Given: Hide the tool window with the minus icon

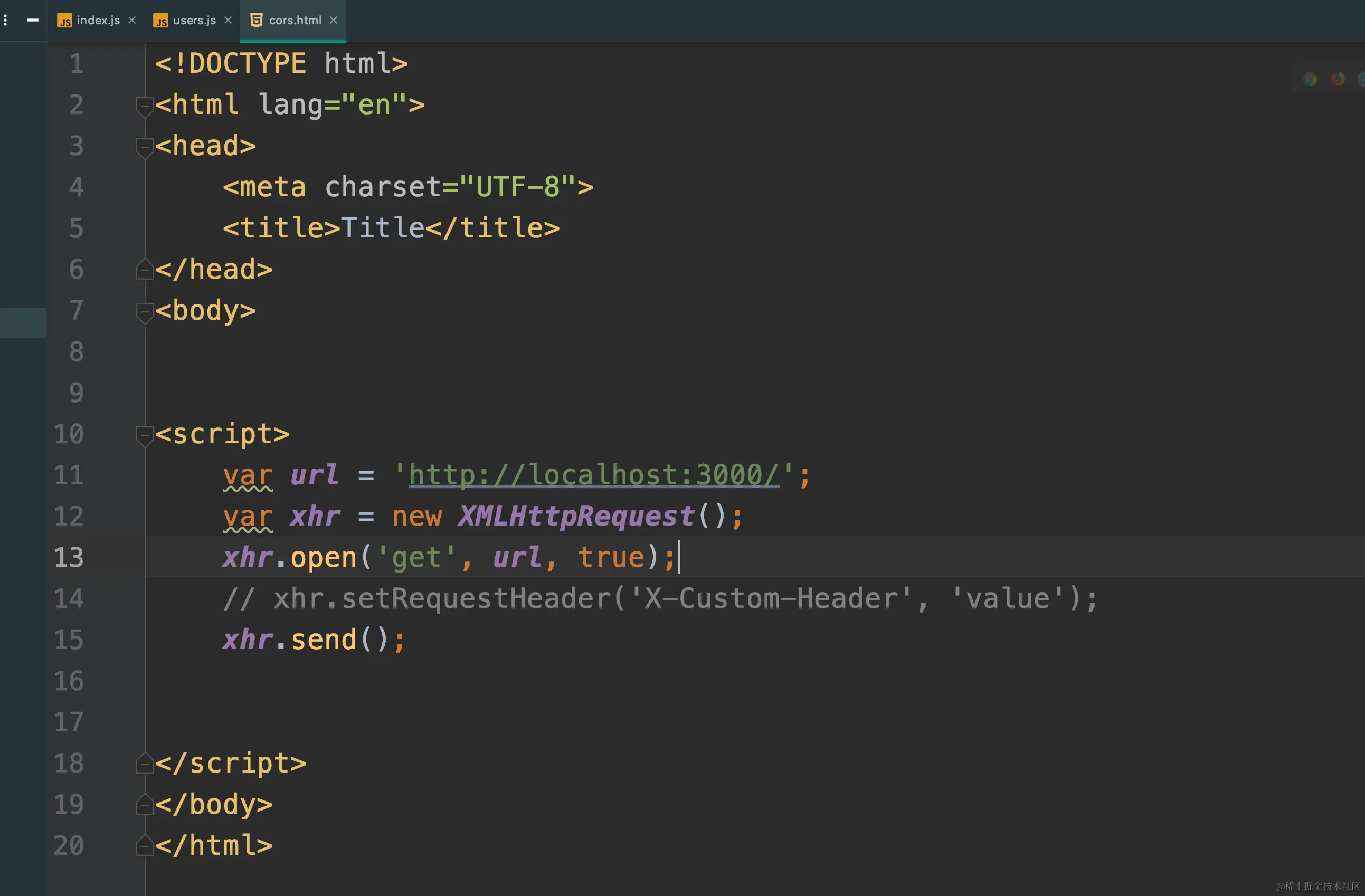Looking at the screenshot, I should pos(33,20).
